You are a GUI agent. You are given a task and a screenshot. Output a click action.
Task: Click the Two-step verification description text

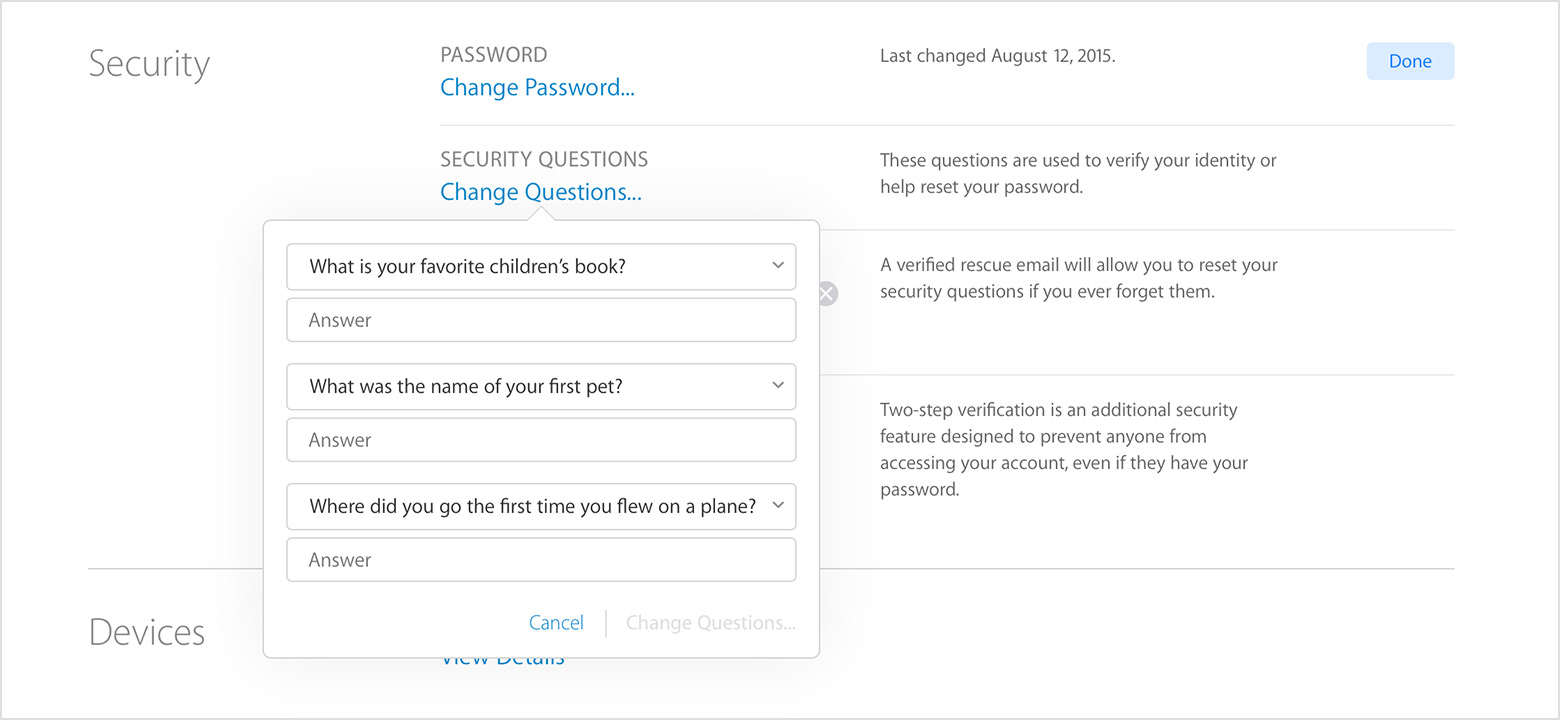[1064, 450]
